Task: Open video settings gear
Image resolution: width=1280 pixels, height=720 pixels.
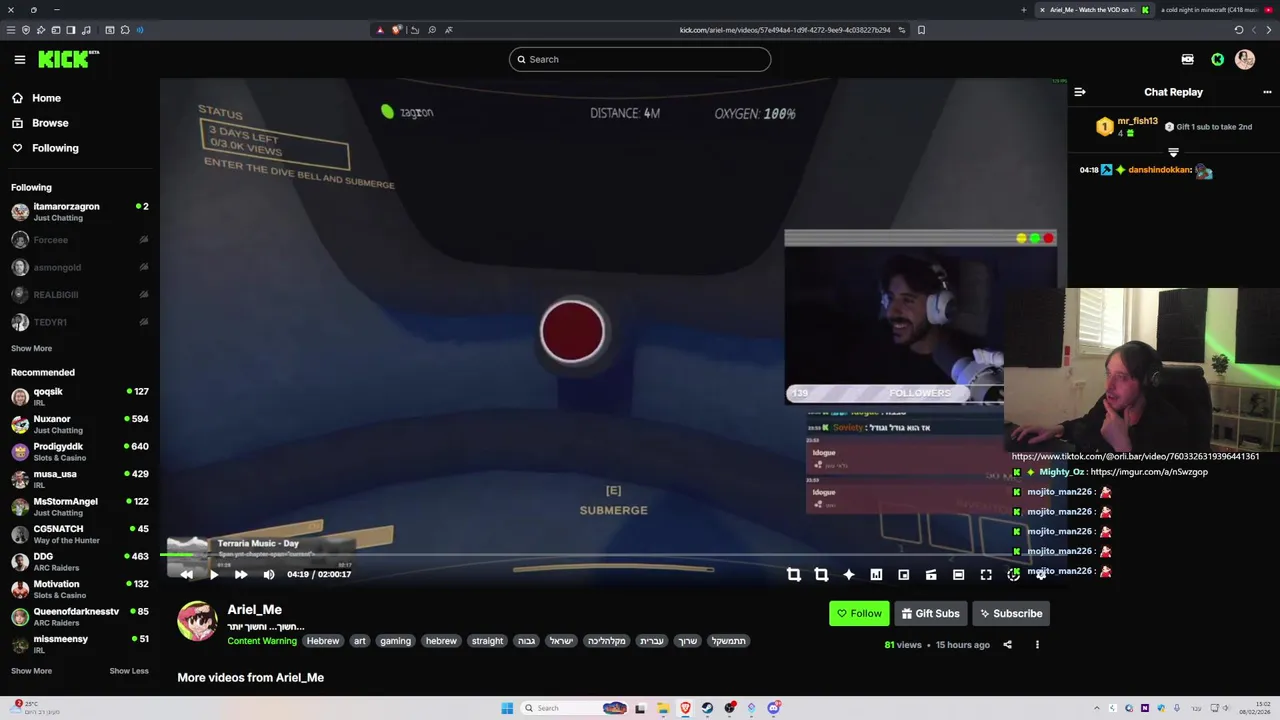Action: click(x=1041, y=574)
